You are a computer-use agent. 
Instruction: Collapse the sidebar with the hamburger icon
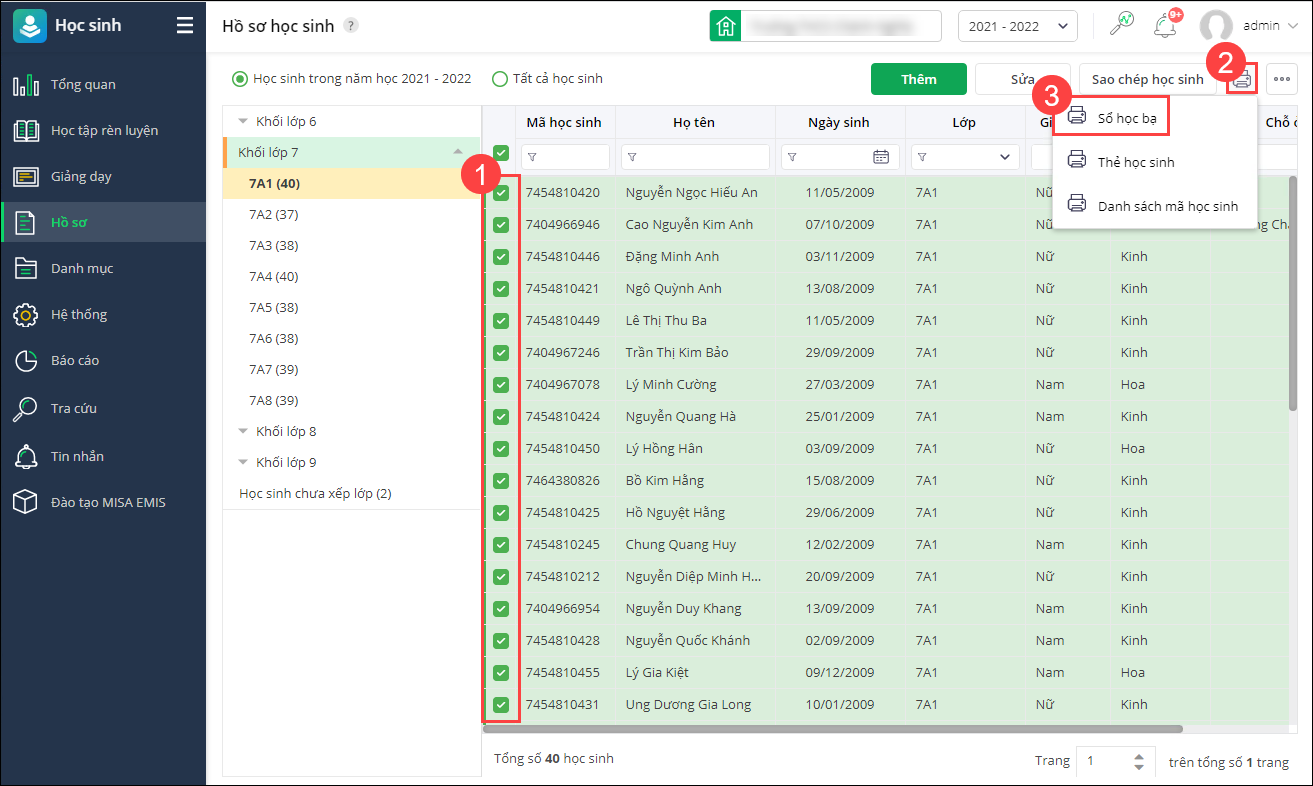point(185,26)
